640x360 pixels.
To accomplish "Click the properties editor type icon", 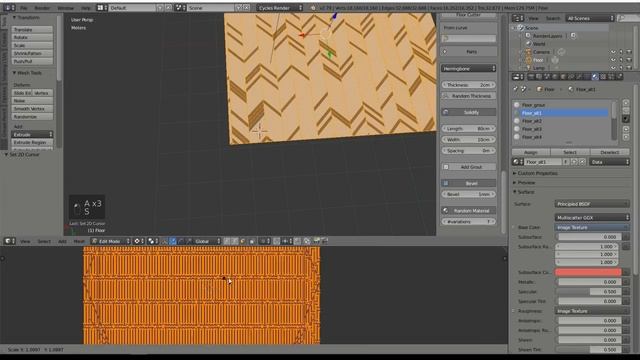I will (518, 77).
